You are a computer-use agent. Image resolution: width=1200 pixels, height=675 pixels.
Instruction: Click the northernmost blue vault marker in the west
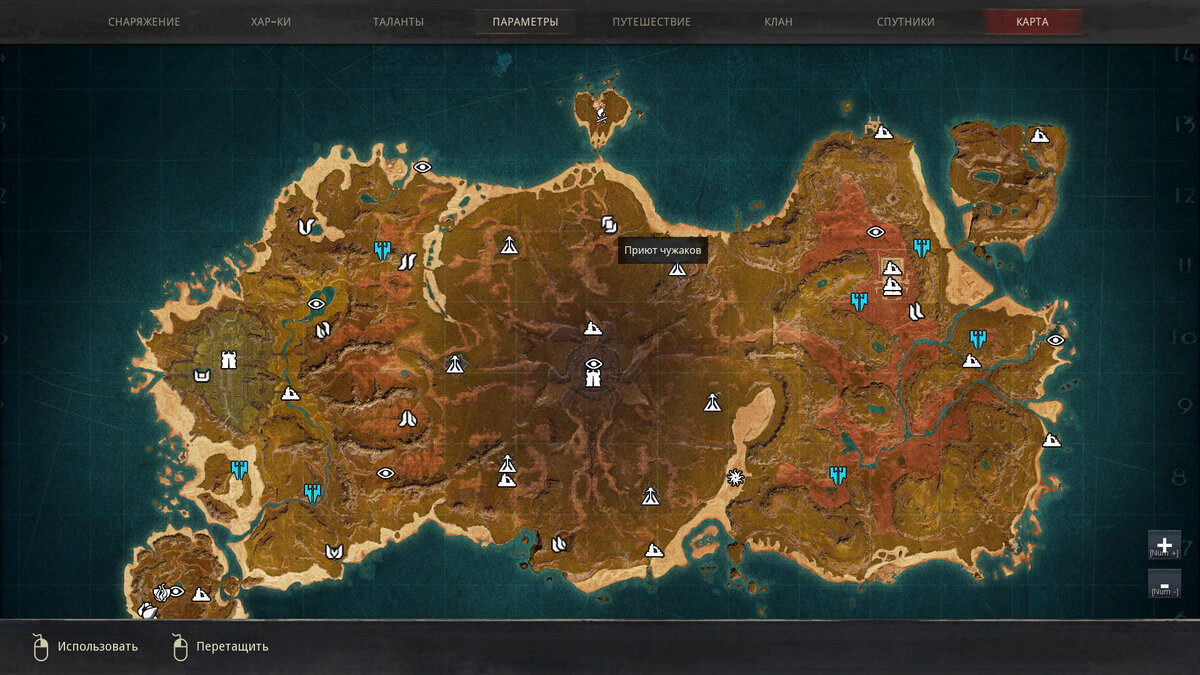pyautogui.click(x=382, y=250)
